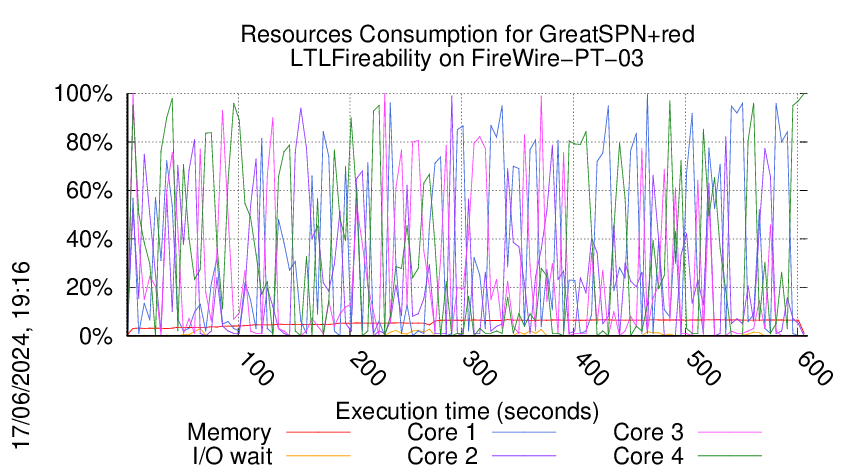This screenshot has width=850, height=475.
Task: Click the 'Memory' legend label
Action: [x=229, y=433]
